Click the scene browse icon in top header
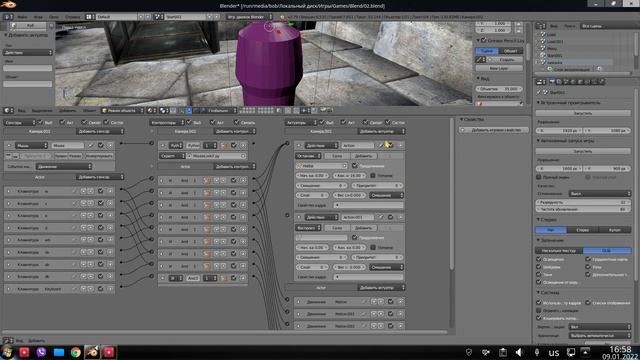The height and width of the screenshot is (360, 640). (x=158, y=17)
